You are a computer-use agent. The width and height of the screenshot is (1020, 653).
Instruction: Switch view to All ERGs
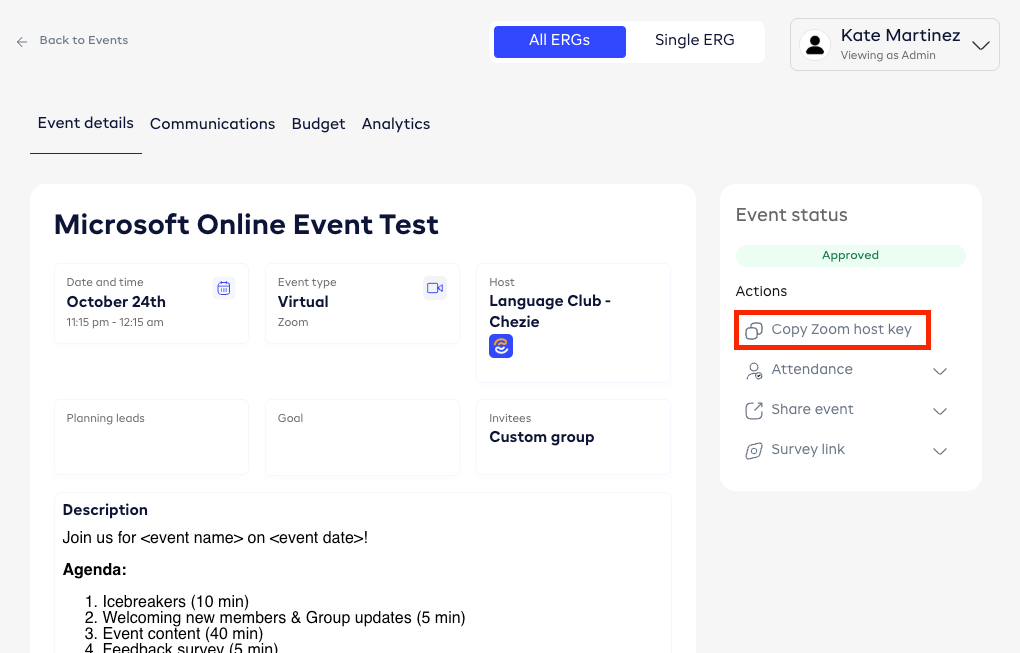pyautogui.click(x=560, y=41)
